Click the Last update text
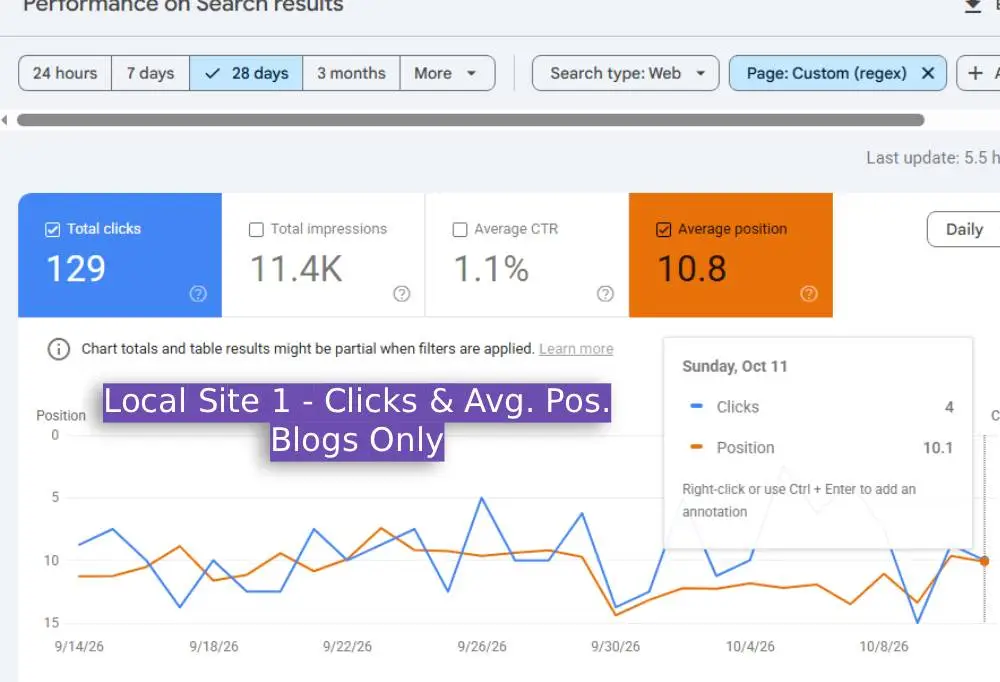1000x682 pixels. 932,158
